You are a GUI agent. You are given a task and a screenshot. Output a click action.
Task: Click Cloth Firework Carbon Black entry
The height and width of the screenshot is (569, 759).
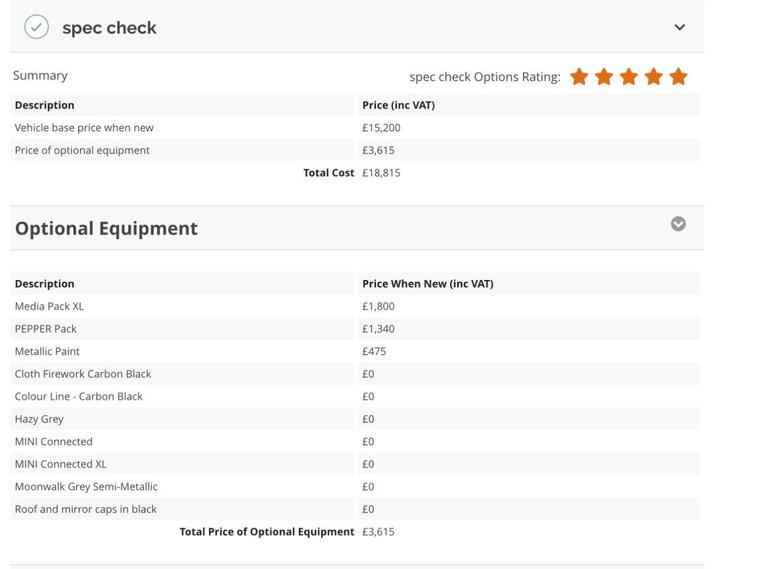[x=83, y=374]
